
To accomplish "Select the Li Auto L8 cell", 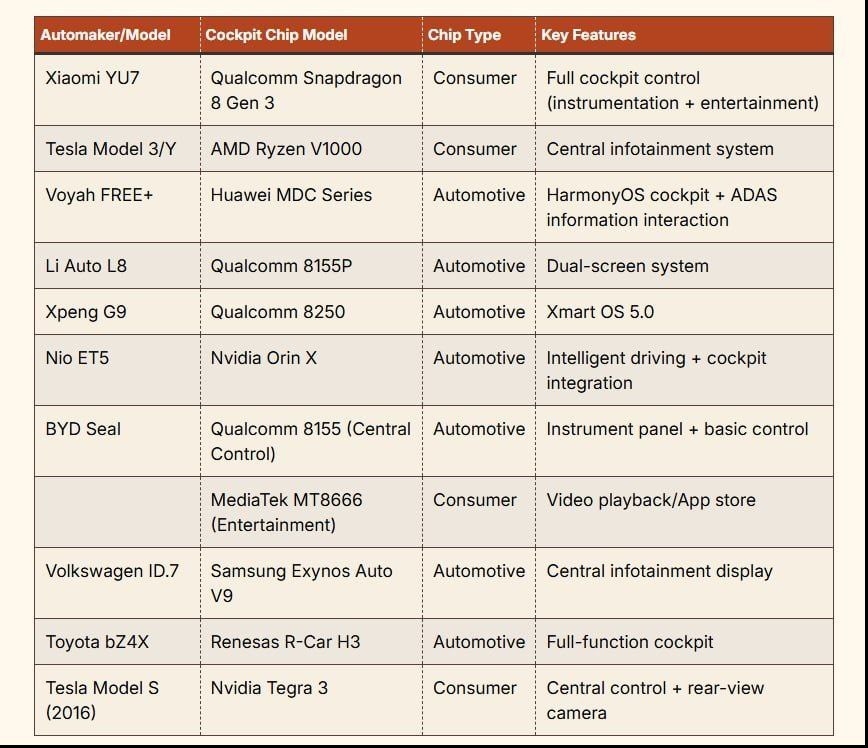I will point(117,266).
